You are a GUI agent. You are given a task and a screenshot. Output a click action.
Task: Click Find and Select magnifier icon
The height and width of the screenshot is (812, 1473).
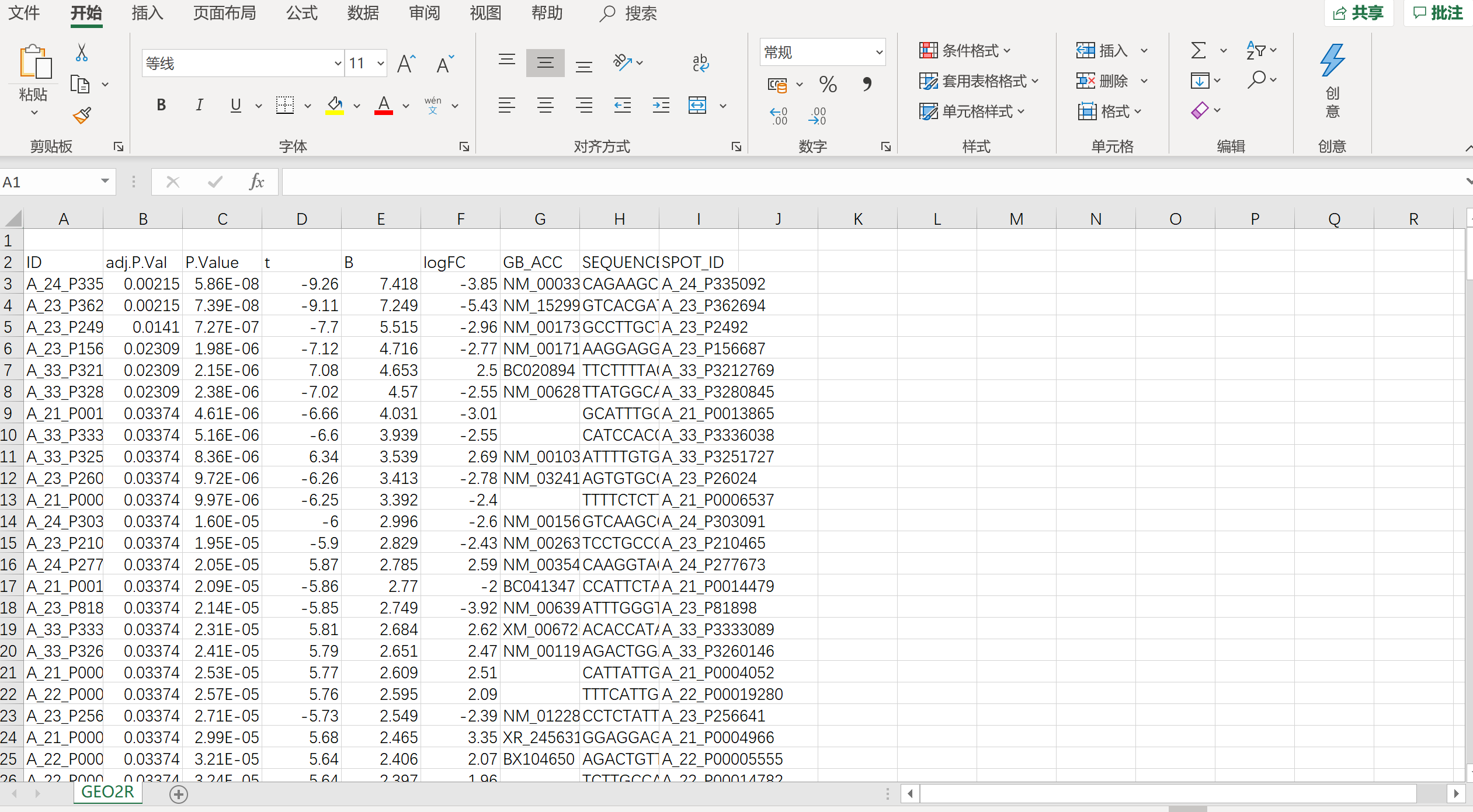coord(1256,79)
